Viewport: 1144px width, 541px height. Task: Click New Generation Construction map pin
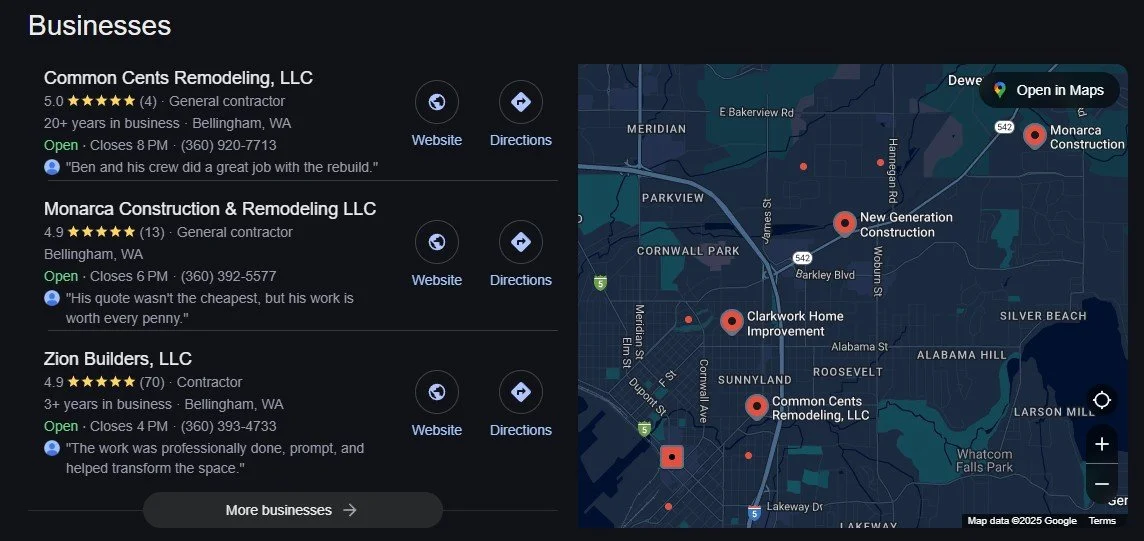coord(845,223)
